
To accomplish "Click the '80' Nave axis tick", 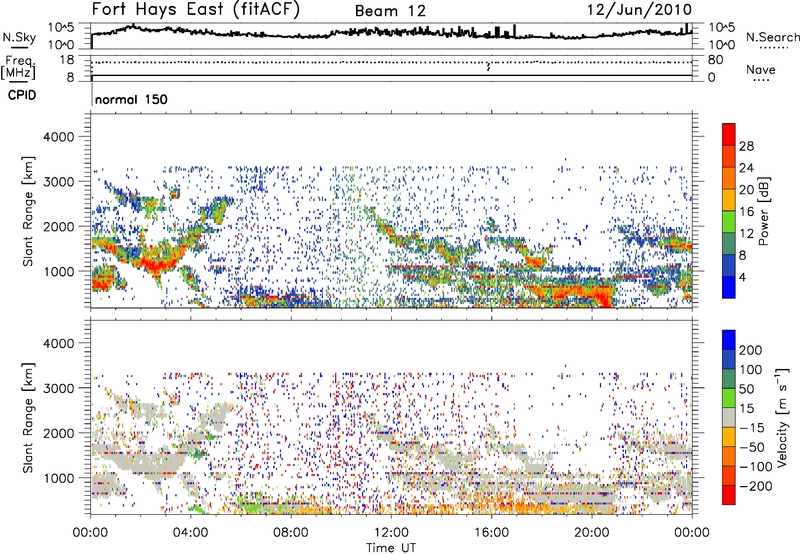I will pyautogui.click(x=716, y=60).
